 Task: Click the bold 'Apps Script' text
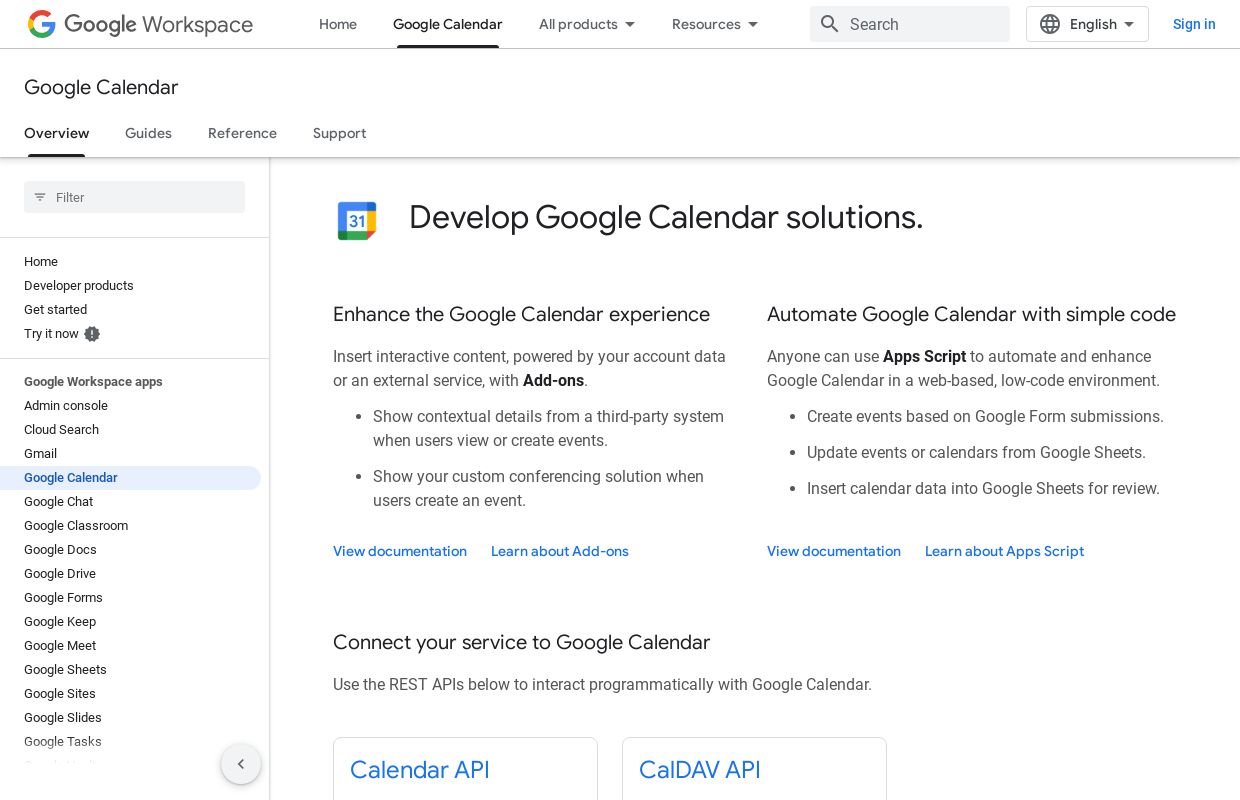click(924, 356)
